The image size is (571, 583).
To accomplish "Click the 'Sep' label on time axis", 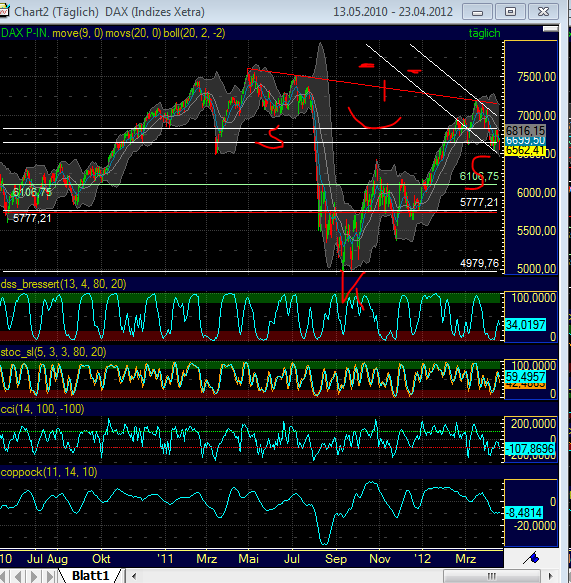I will click(336, 559).
